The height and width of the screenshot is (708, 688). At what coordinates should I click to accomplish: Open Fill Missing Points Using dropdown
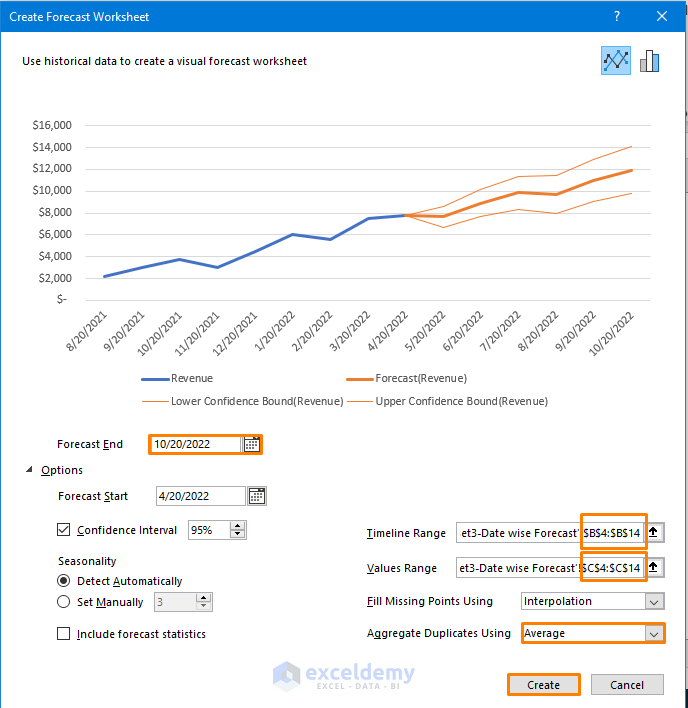click(654, 602)
